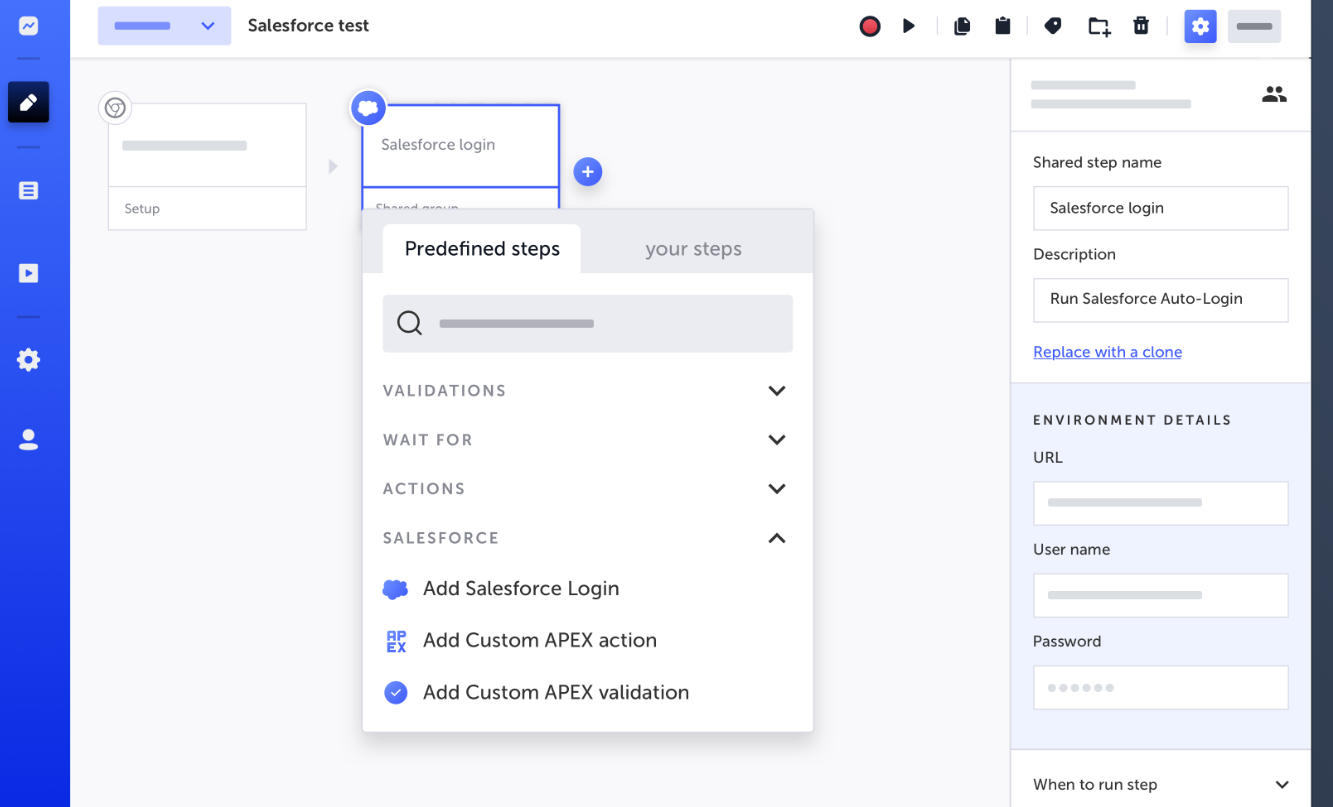1333x807 pixels.
Task: Open the clipboard paste icon
Action: coord(1003,26)
